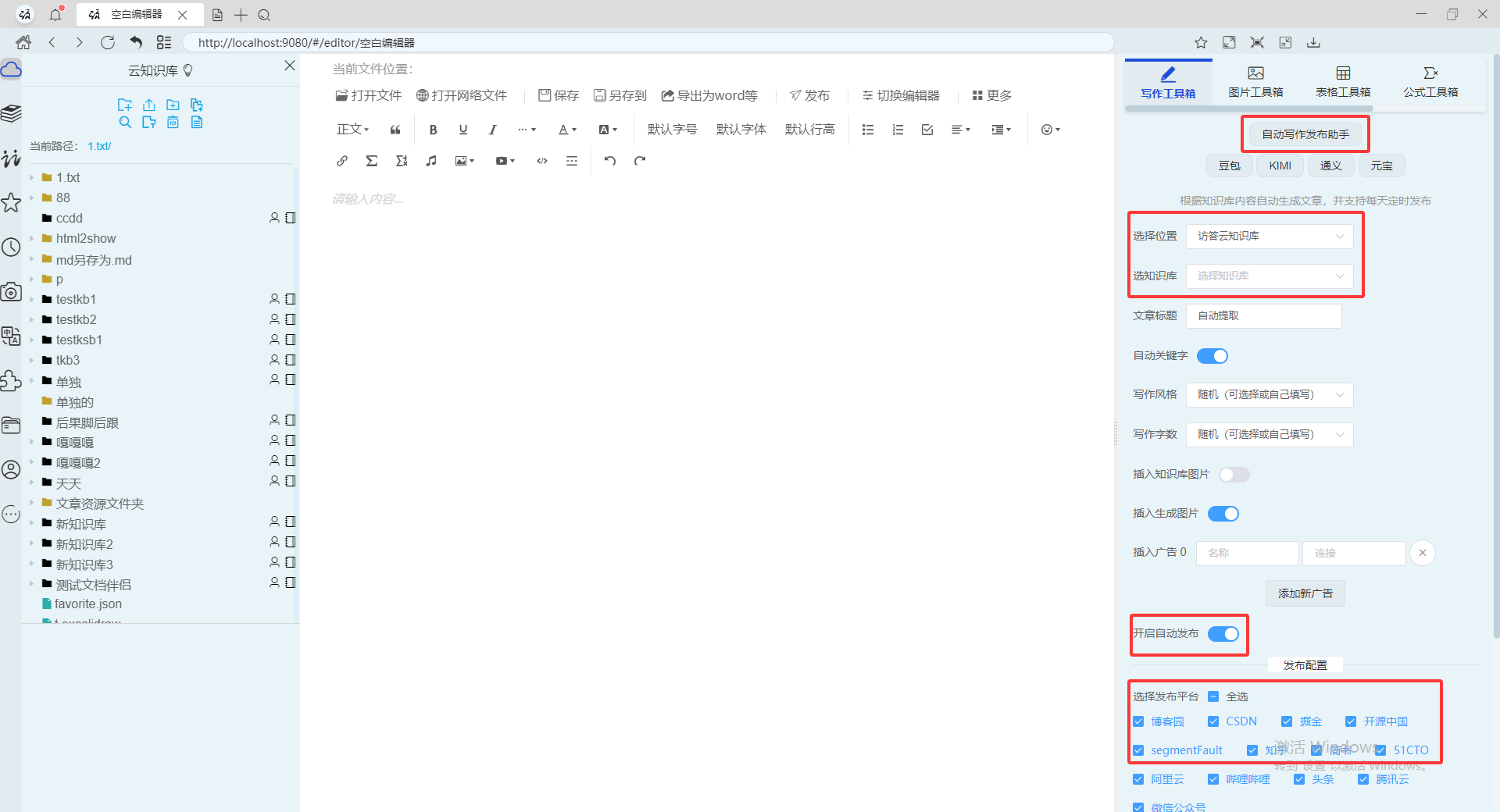Image resolution: width=1500 pixels, height=812 pixels.
Task: Click the blockquote icon
Action: (x=395, y=130)
